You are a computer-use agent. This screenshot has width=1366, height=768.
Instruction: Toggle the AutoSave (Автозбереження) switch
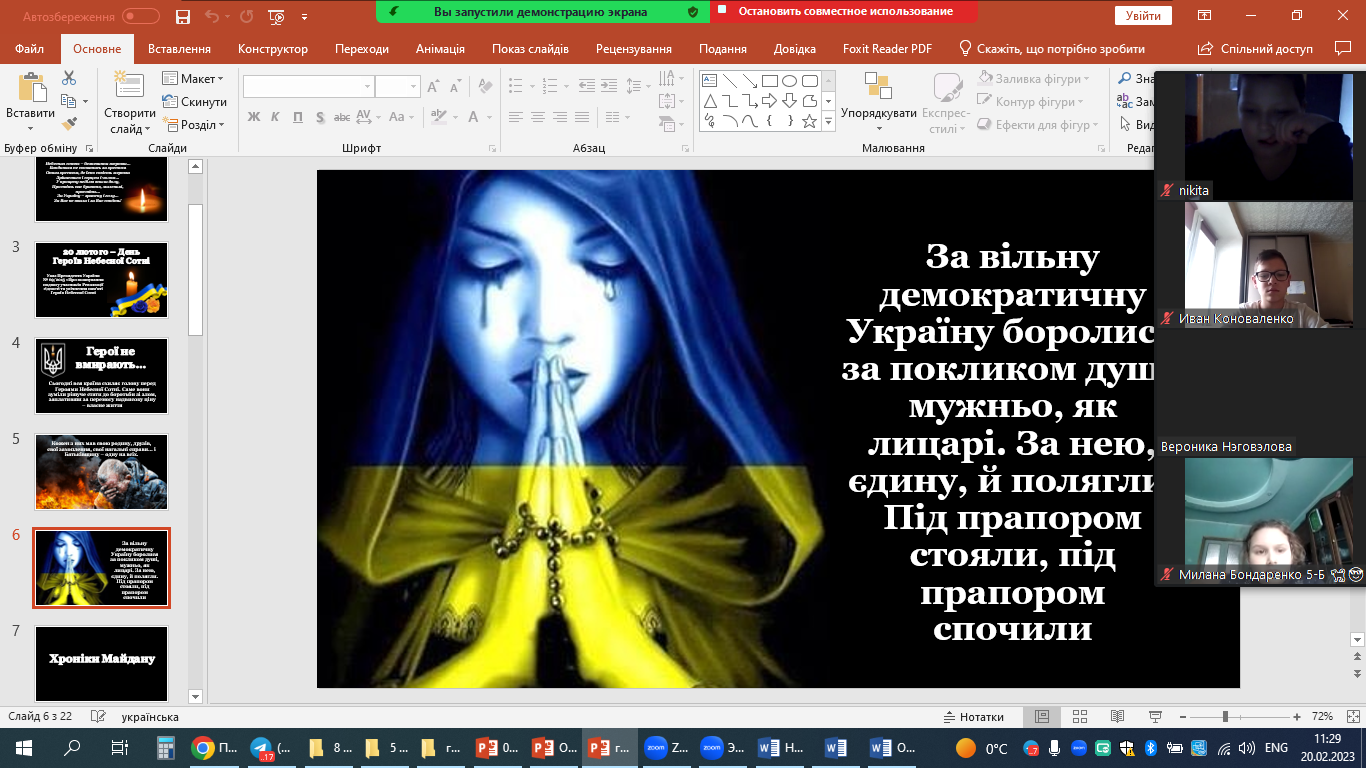click(x=141, y=16)
